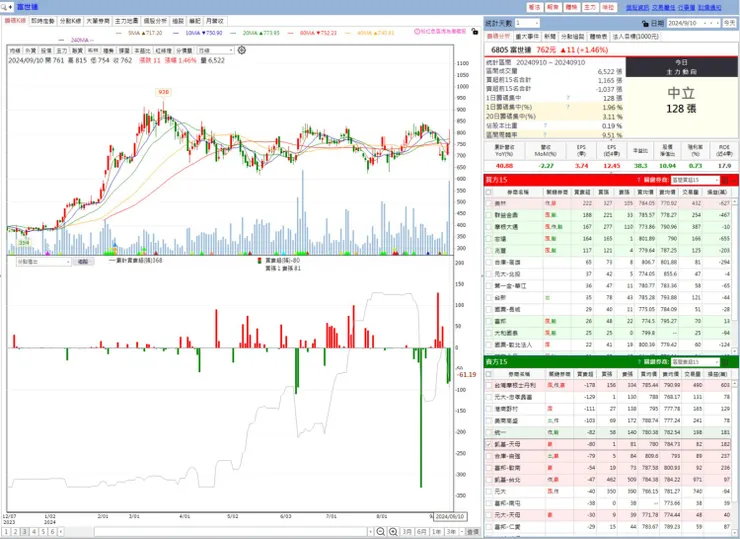
Task: Check the 元大 seller row checkbox
Action: (489, 492)
